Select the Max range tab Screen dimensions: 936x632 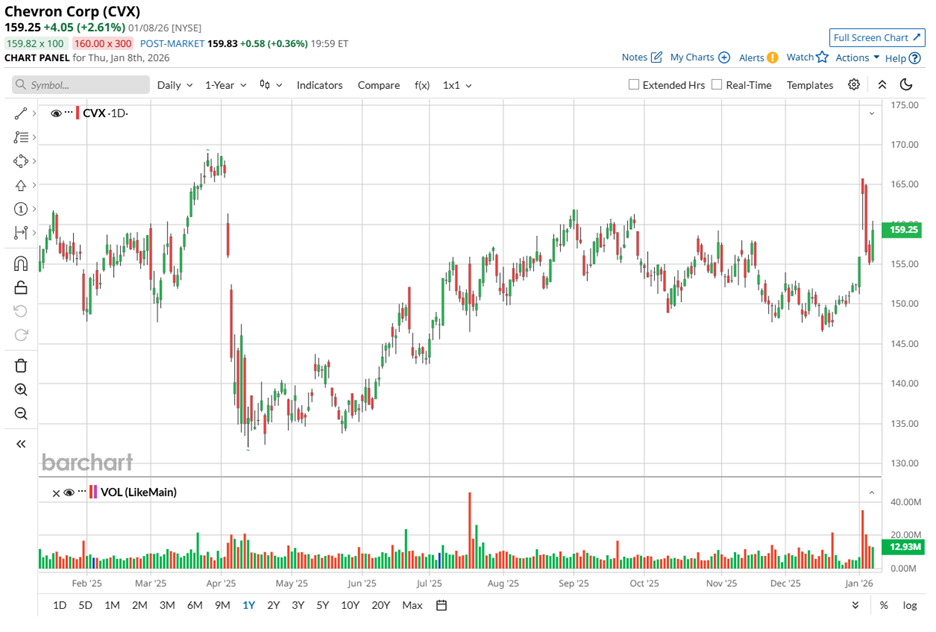click(412, 605)
